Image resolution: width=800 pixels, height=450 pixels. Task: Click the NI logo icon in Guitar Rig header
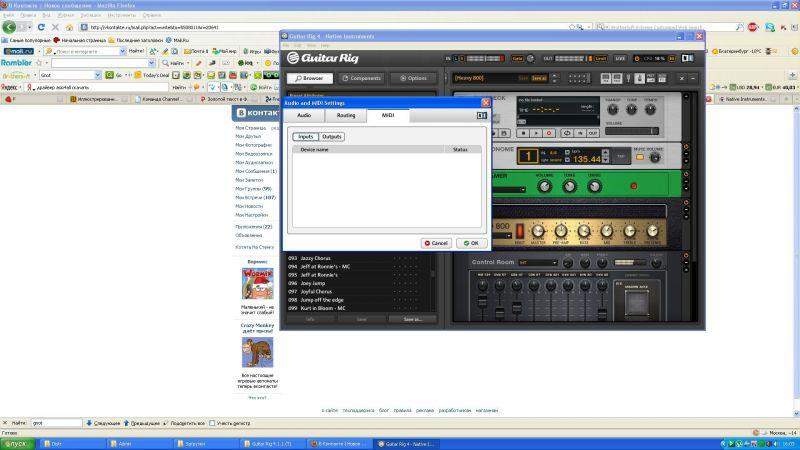(688, 57)
